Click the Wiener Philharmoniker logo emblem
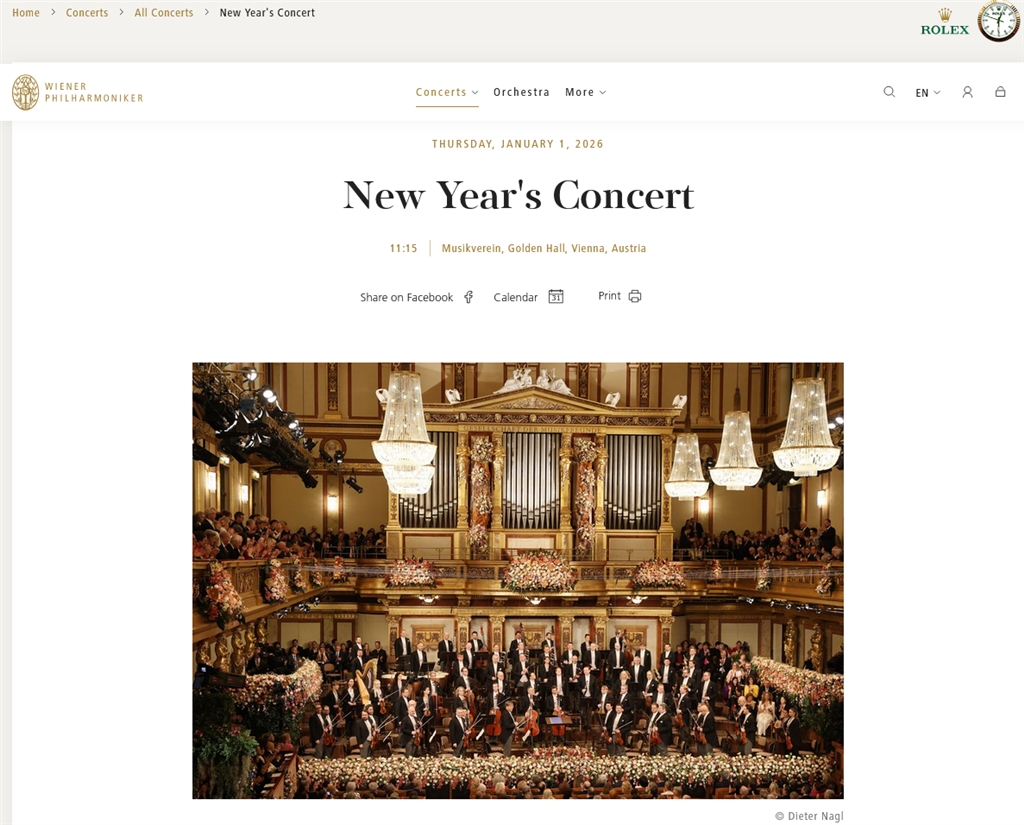Image resolution: width=1024 pixels, height=825 pixels. click(x=25, y=92)
